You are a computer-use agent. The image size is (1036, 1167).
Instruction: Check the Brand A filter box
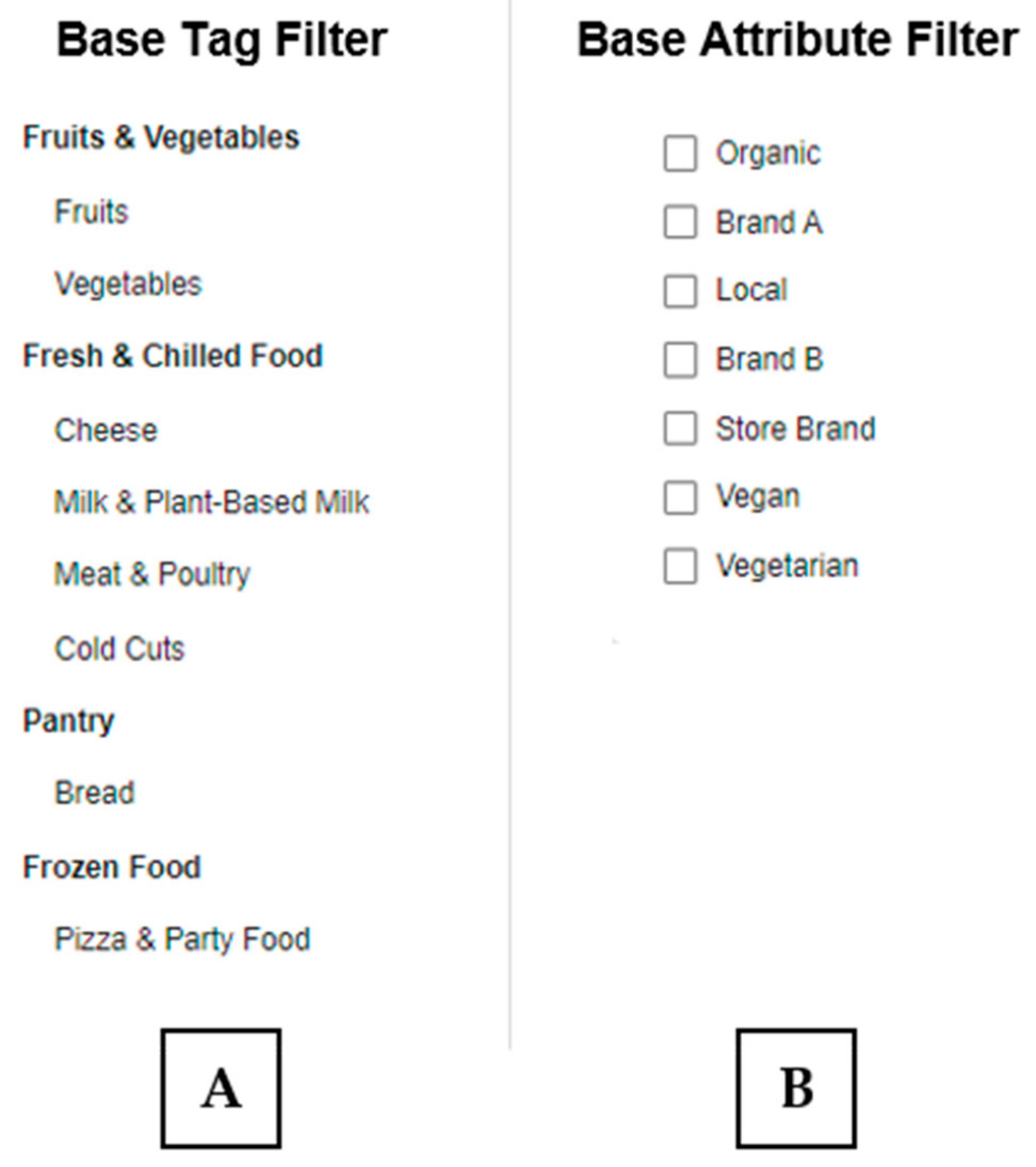point(679,222)
